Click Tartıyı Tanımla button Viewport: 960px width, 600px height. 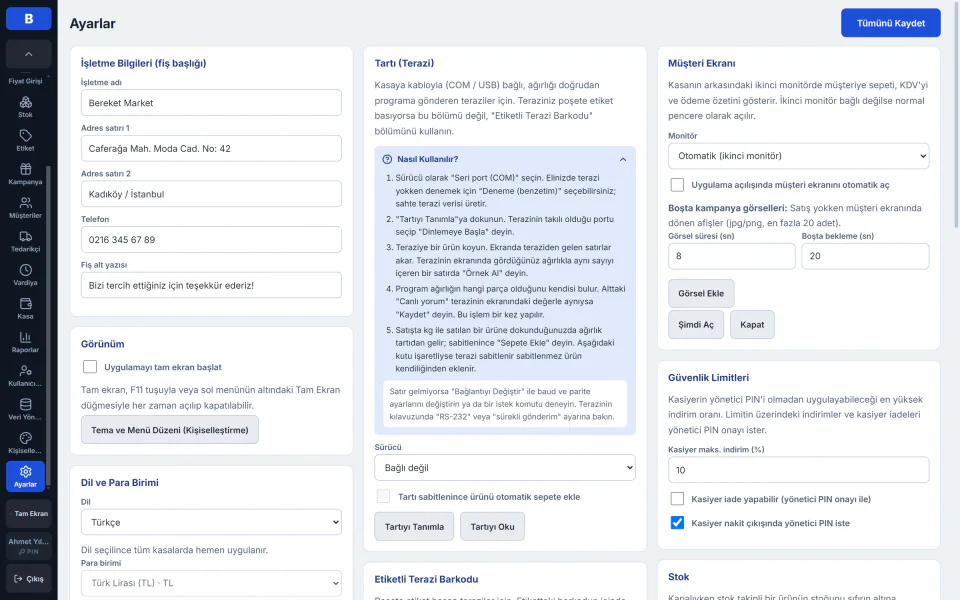pos(414,527)
